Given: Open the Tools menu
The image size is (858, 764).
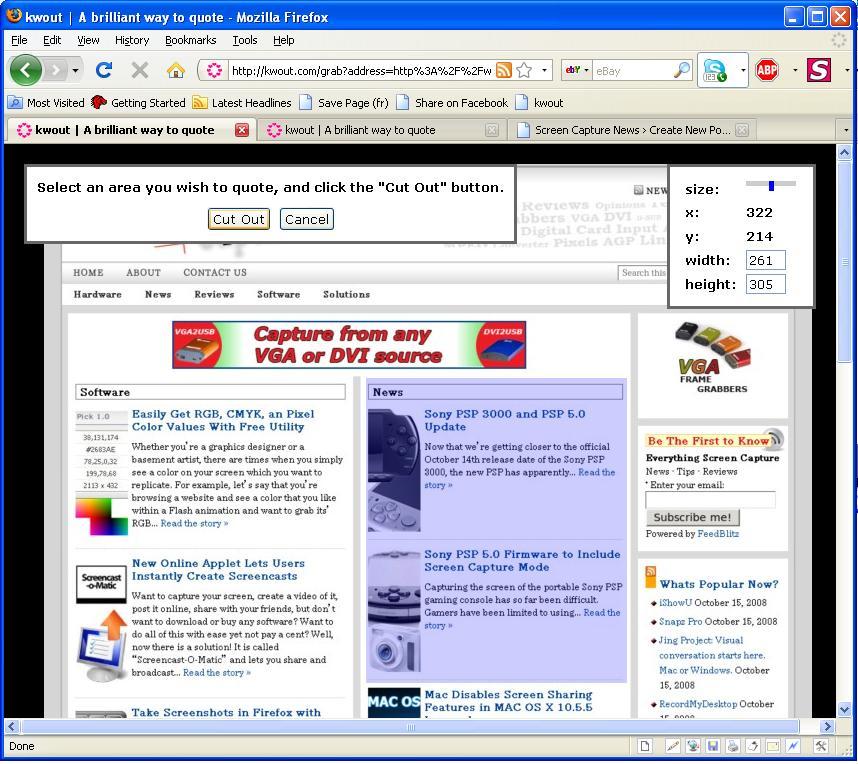Looking at the screenshot, I should point(245,40).
